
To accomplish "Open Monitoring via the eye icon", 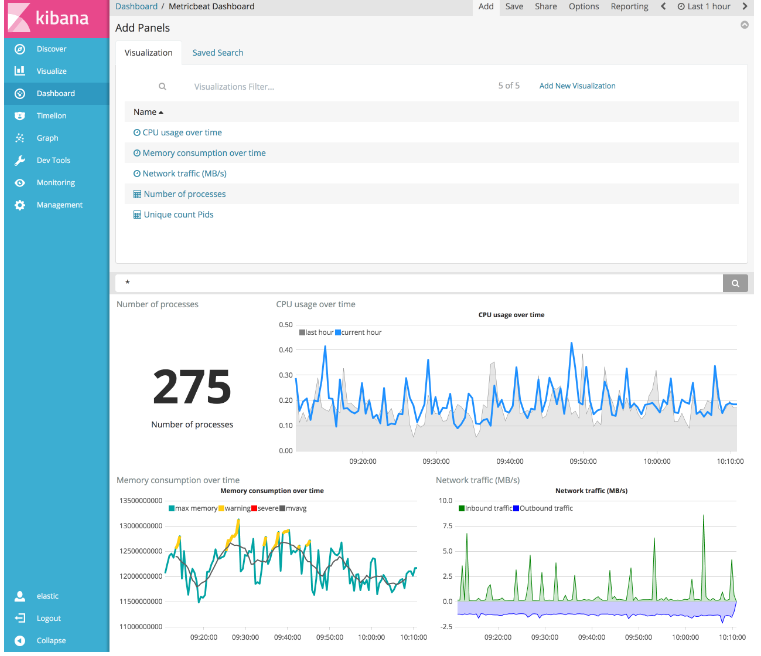I will point(20,183).
